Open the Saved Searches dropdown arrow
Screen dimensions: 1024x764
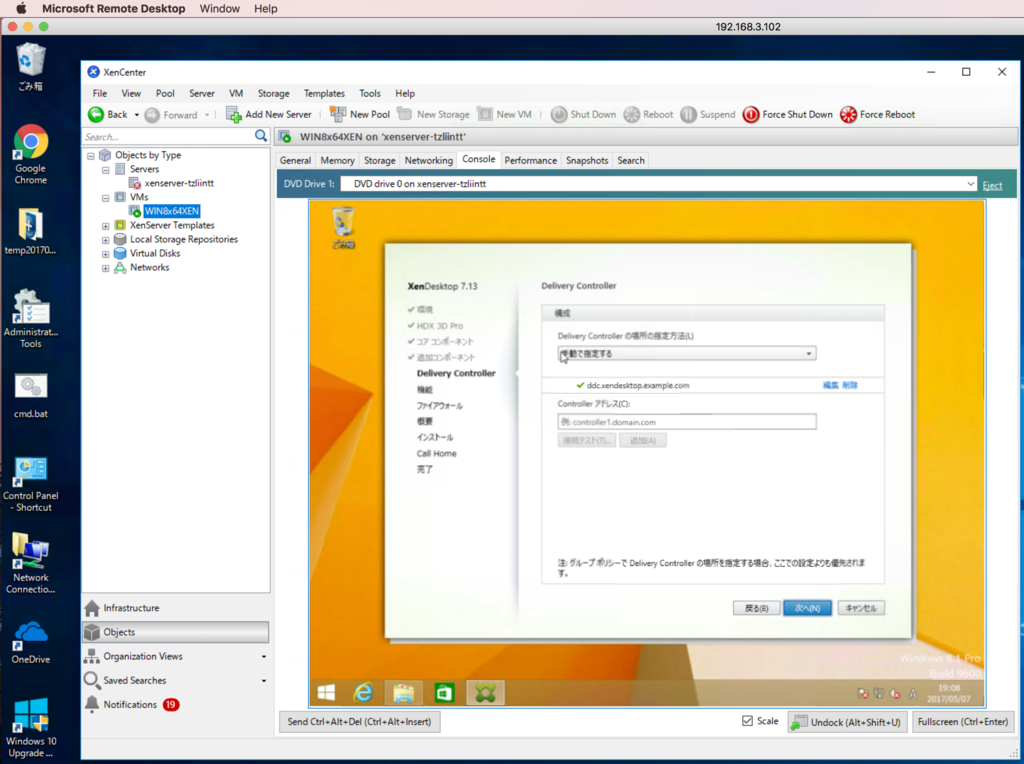(264, 681)
